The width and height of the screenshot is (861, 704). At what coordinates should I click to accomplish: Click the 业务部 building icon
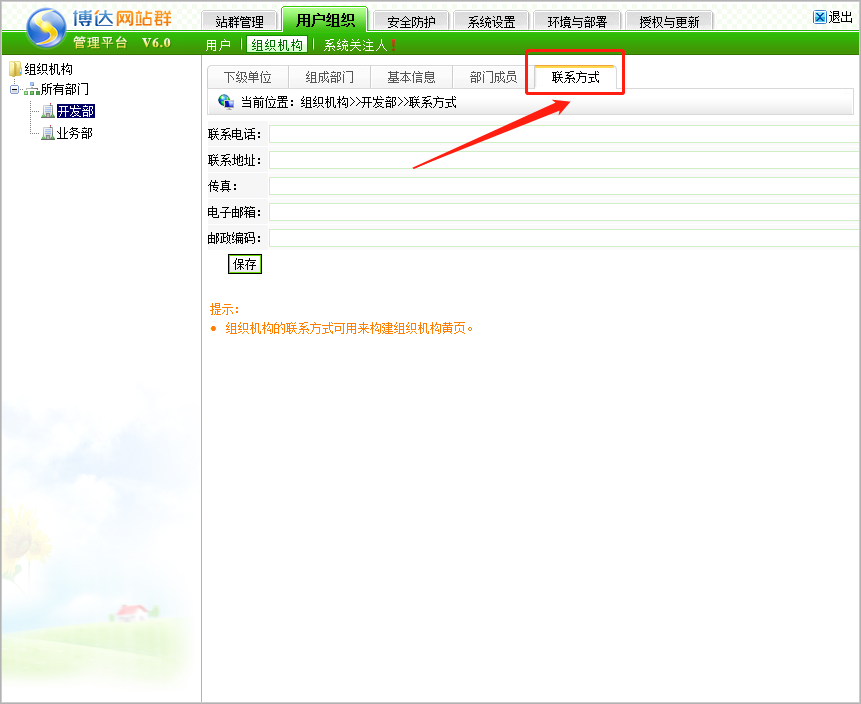[x=48, y=133]
